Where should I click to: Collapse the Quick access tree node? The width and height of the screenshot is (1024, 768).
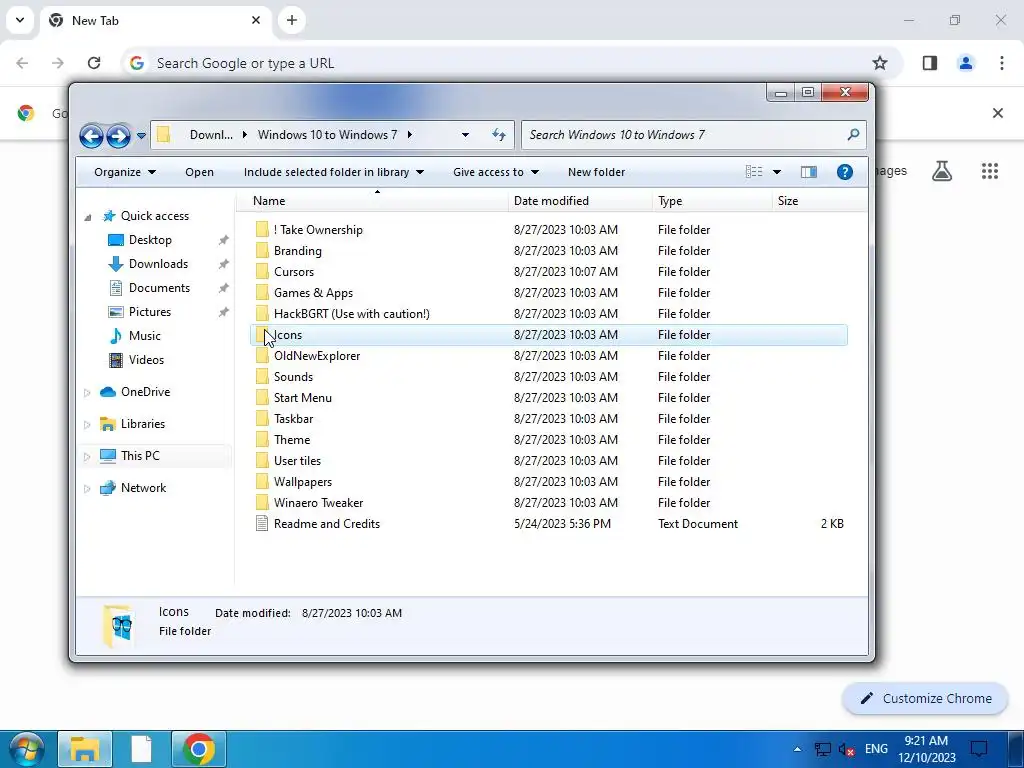[x=88, y=217]
